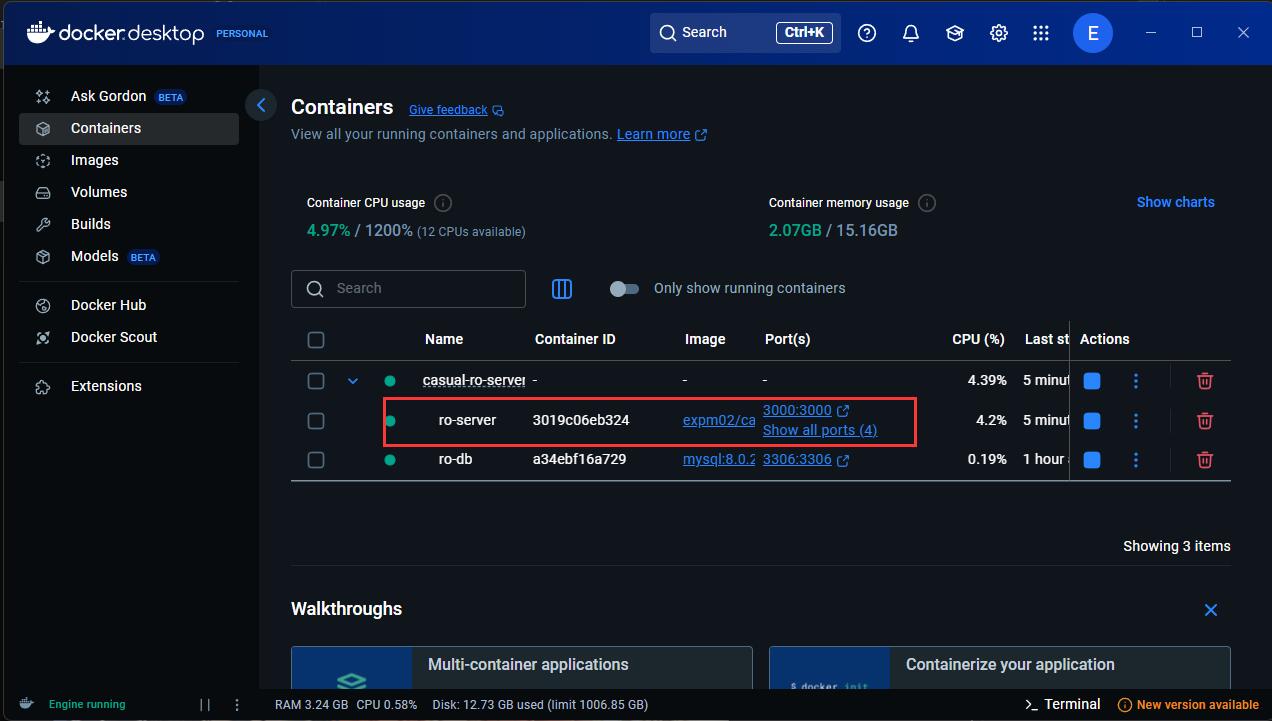Open more actions for ro-server
The image size is (1272, 721).
coord(1135,421)
